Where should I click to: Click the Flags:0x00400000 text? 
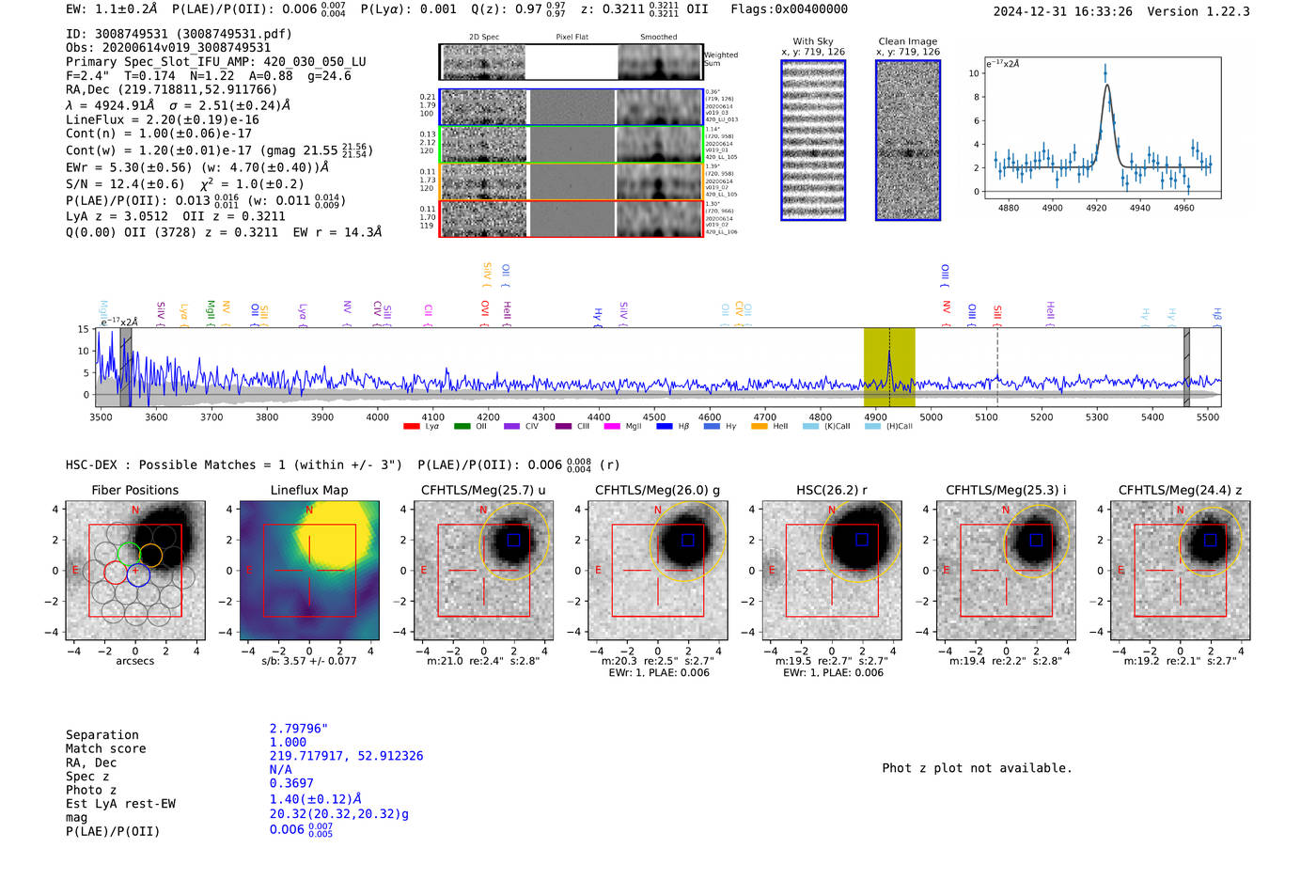pyautogui.click(x=790, y=9)
